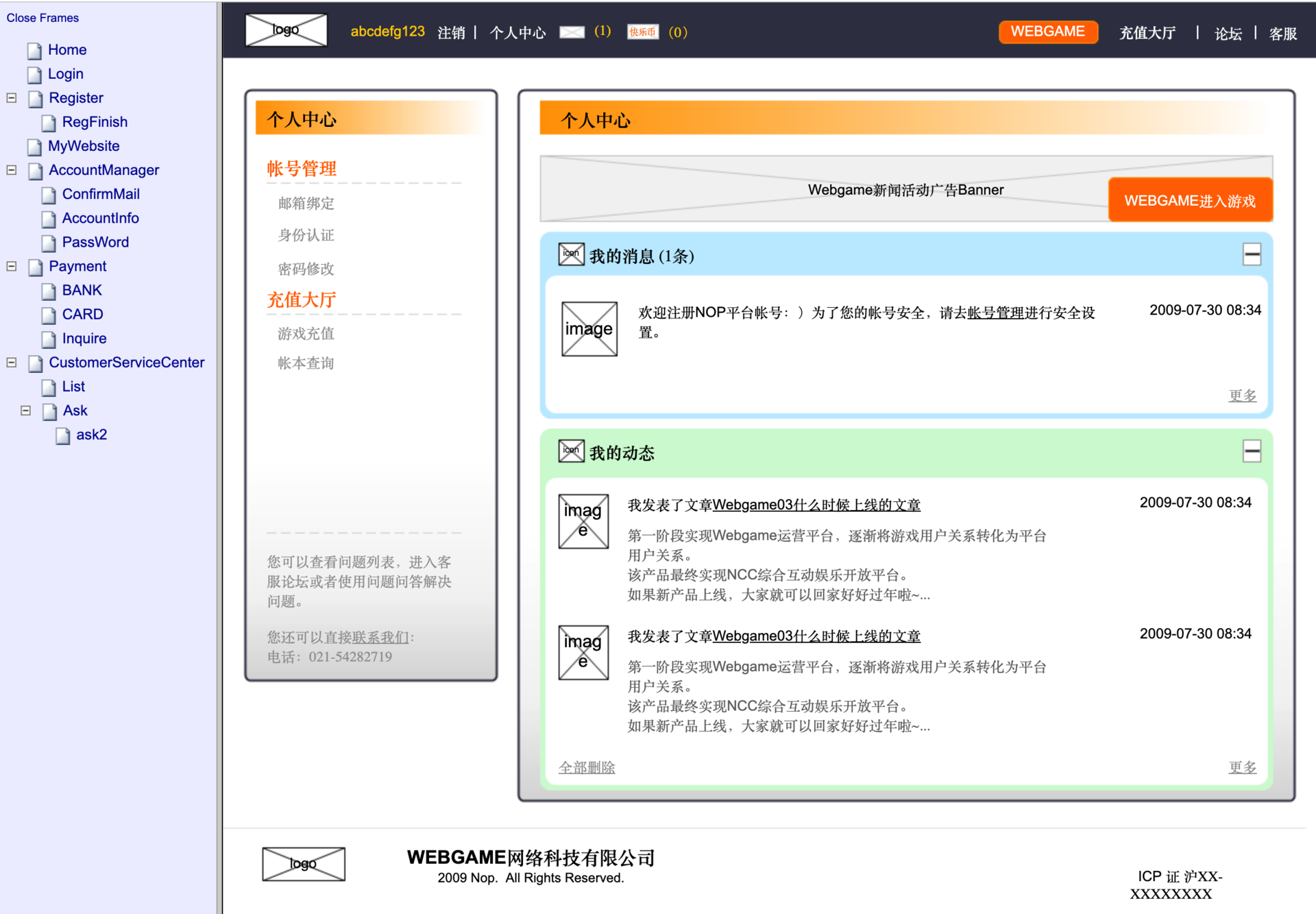Click the image thumbnail in welcome message
The height and width of the screenshot is (914, 1316).
(589, 329)
